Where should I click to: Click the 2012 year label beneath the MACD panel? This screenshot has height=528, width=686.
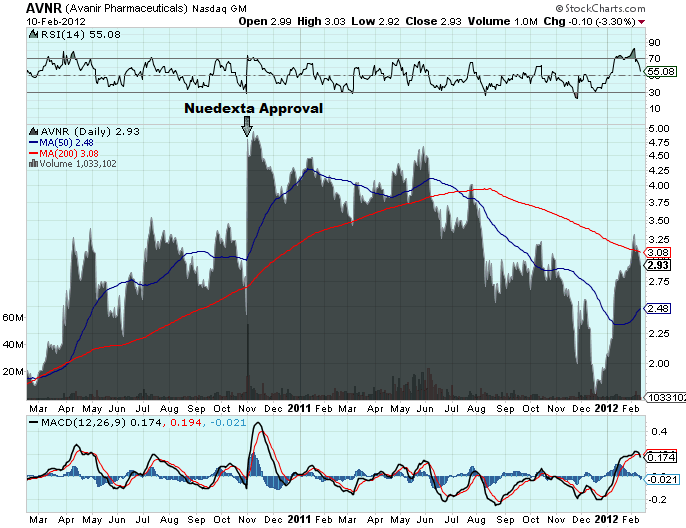606,520
